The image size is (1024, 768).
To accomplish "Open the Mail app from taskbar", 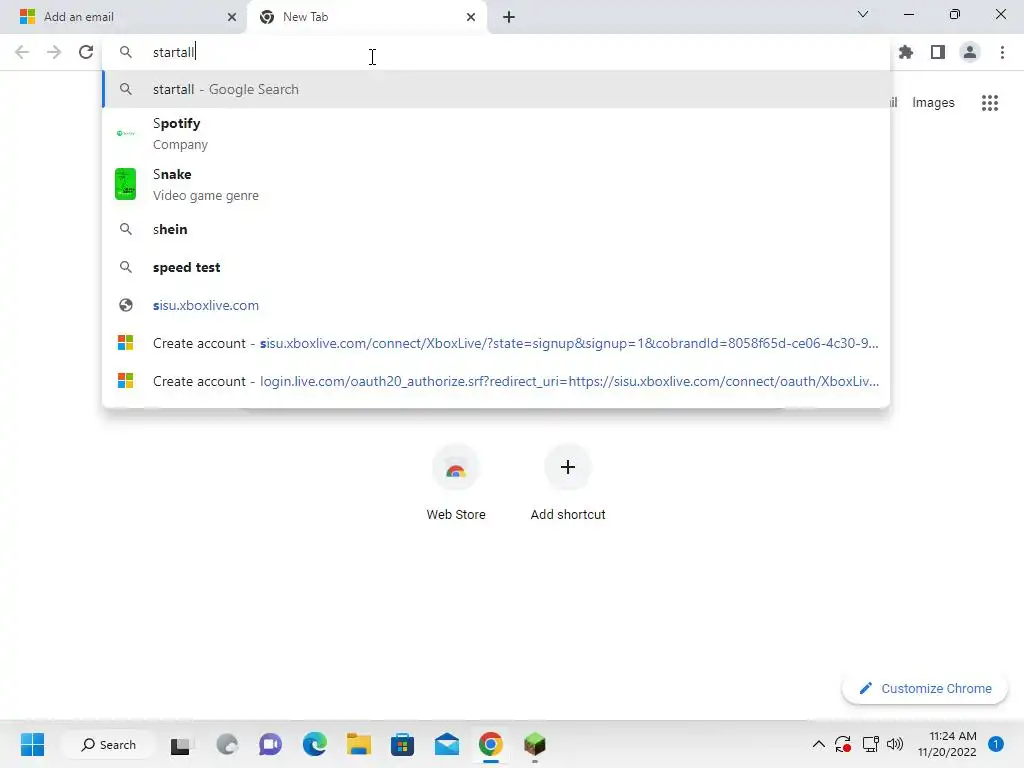I will click(447, 744).
